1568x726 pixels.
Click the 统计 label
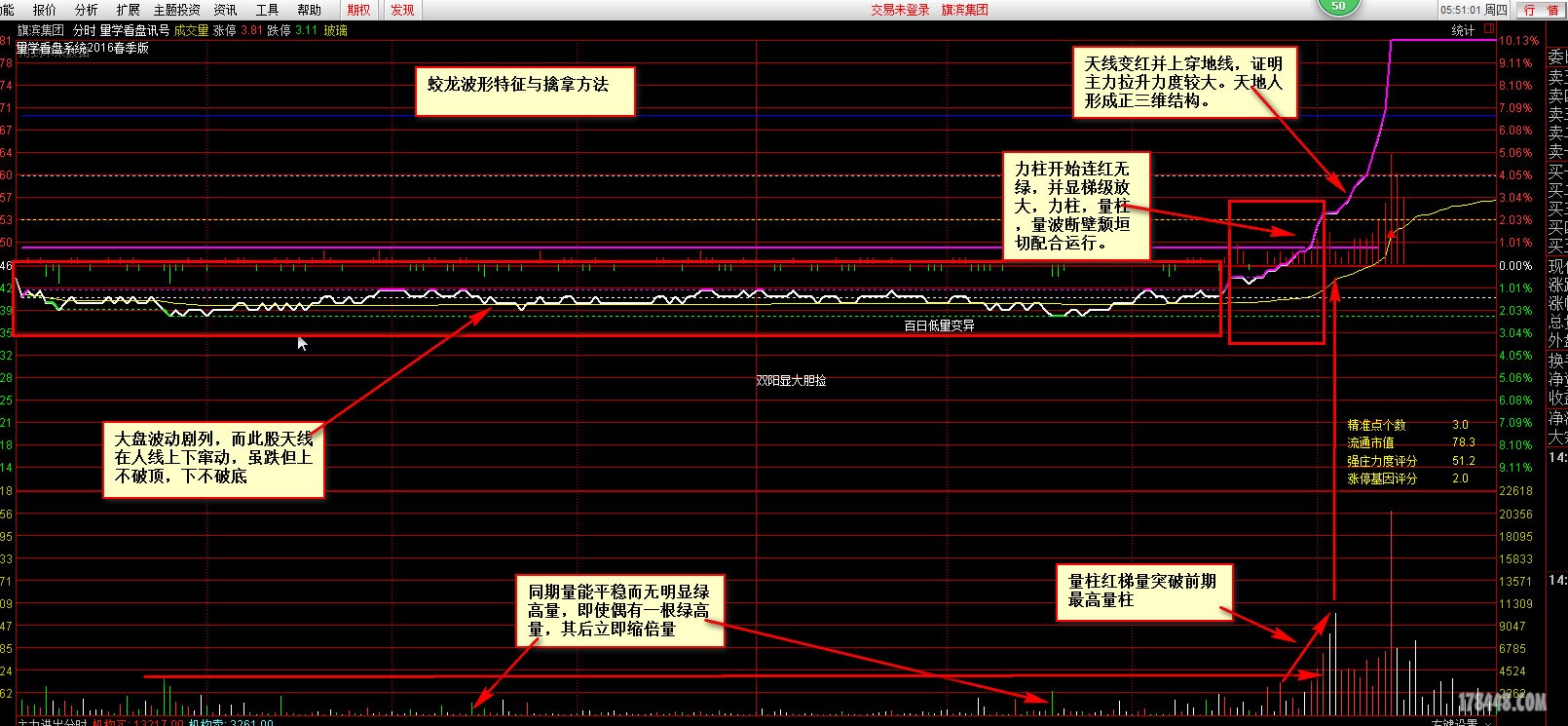click(1463, 30)
